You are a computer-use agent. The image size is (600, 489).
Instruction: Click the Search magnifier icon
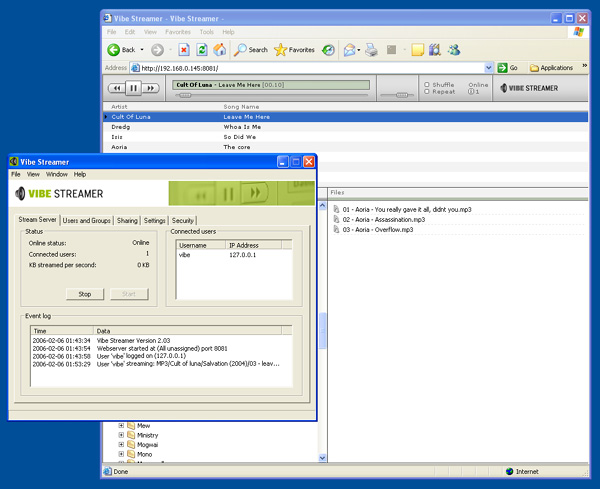tap(242, 49)
